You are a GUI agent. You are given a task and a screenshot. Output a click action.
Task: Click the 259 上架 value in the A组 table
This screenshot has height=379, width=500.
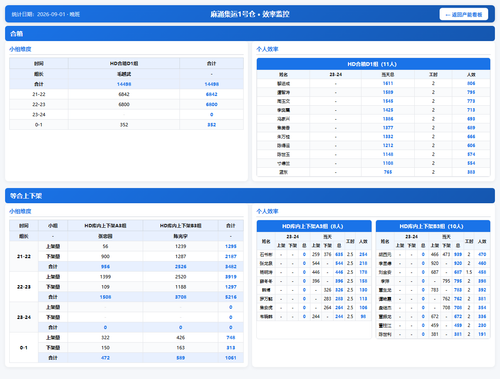tap(316, 254)
